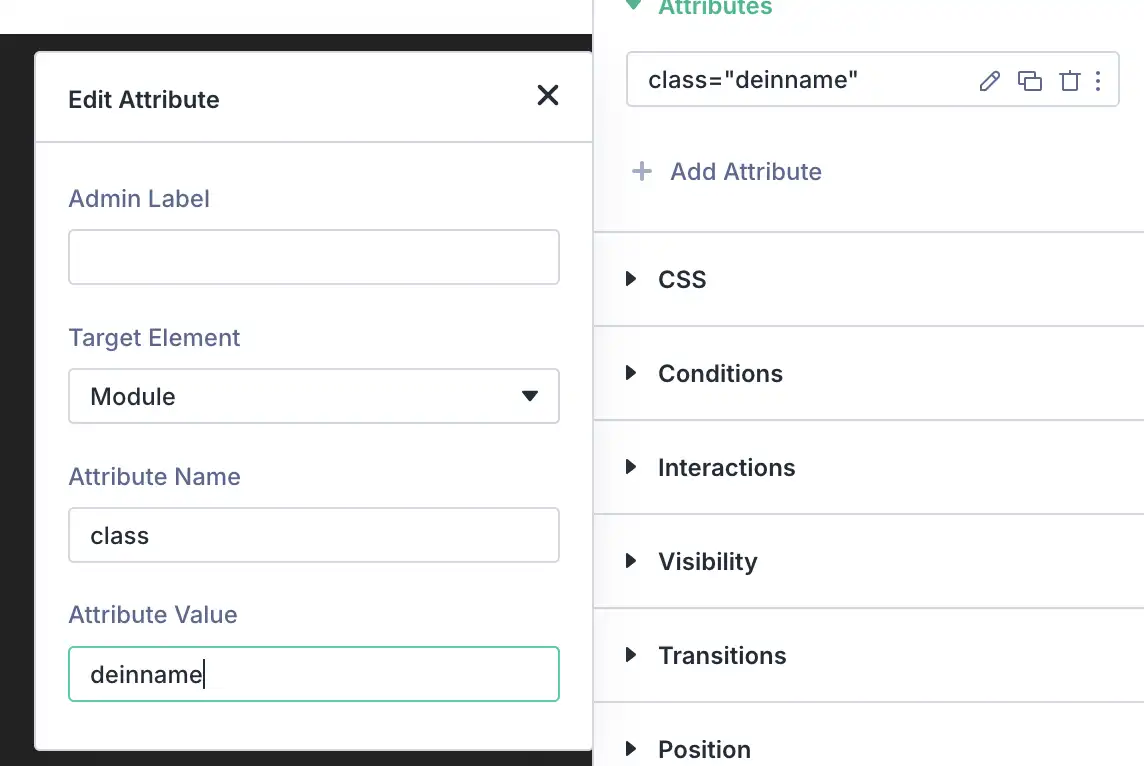Screen dimensions: 1144x766
Task: Collapse the Attributes section
Action: click(633, 6)
